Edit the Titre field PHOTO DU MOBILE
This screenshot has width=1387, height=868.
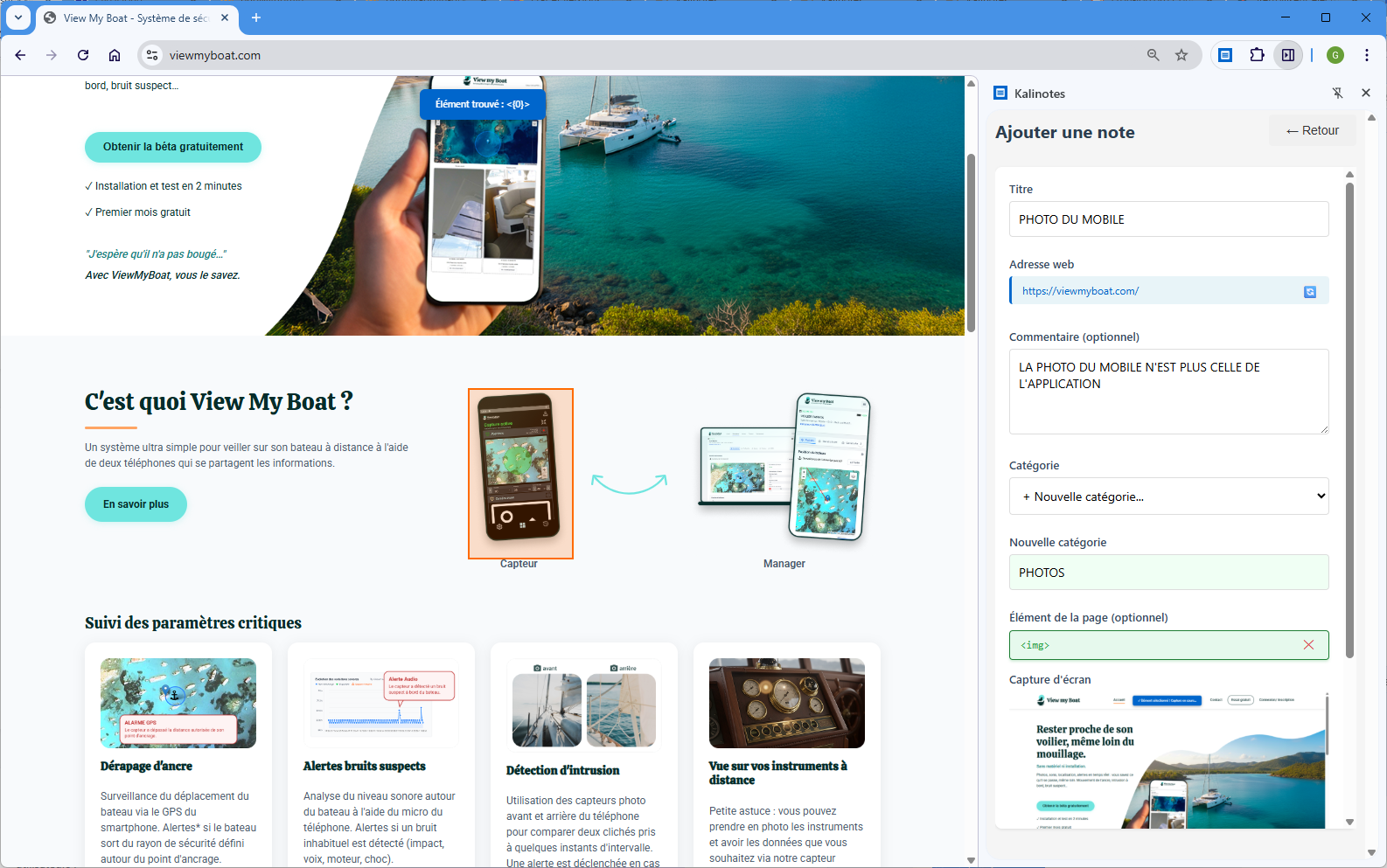click(x=1168, y=219)
